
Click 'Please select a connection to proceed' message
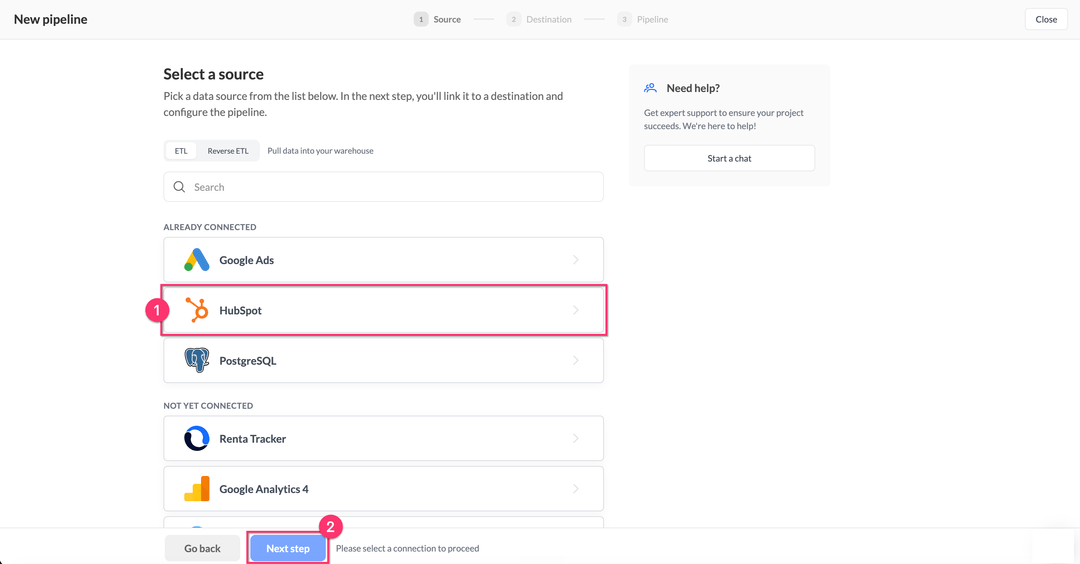click(x=408, y=548)
